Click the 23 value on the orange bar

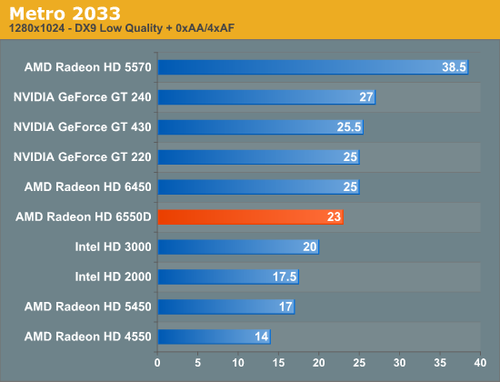pos(334,217)
